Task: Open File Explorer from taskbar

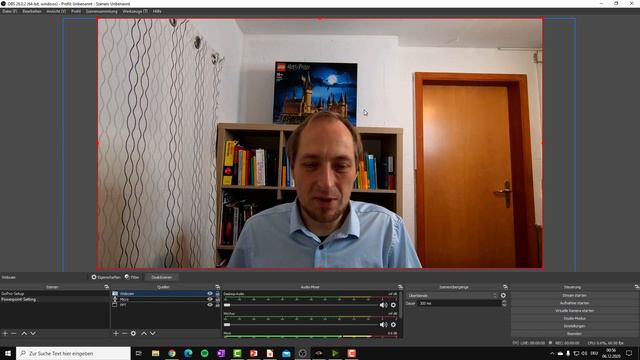Action: pyautogui.click(x=156, y=353)
